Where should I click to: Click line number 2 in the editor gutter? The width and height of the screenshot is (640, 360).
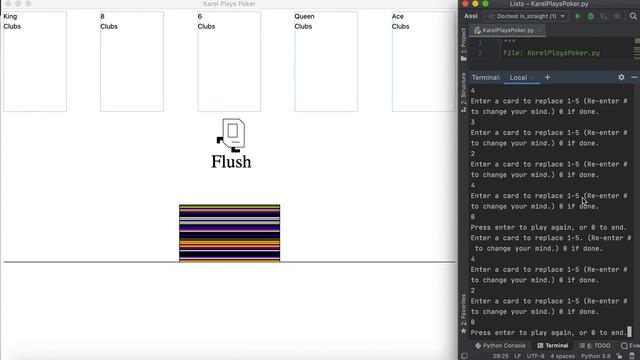[480, 53]
